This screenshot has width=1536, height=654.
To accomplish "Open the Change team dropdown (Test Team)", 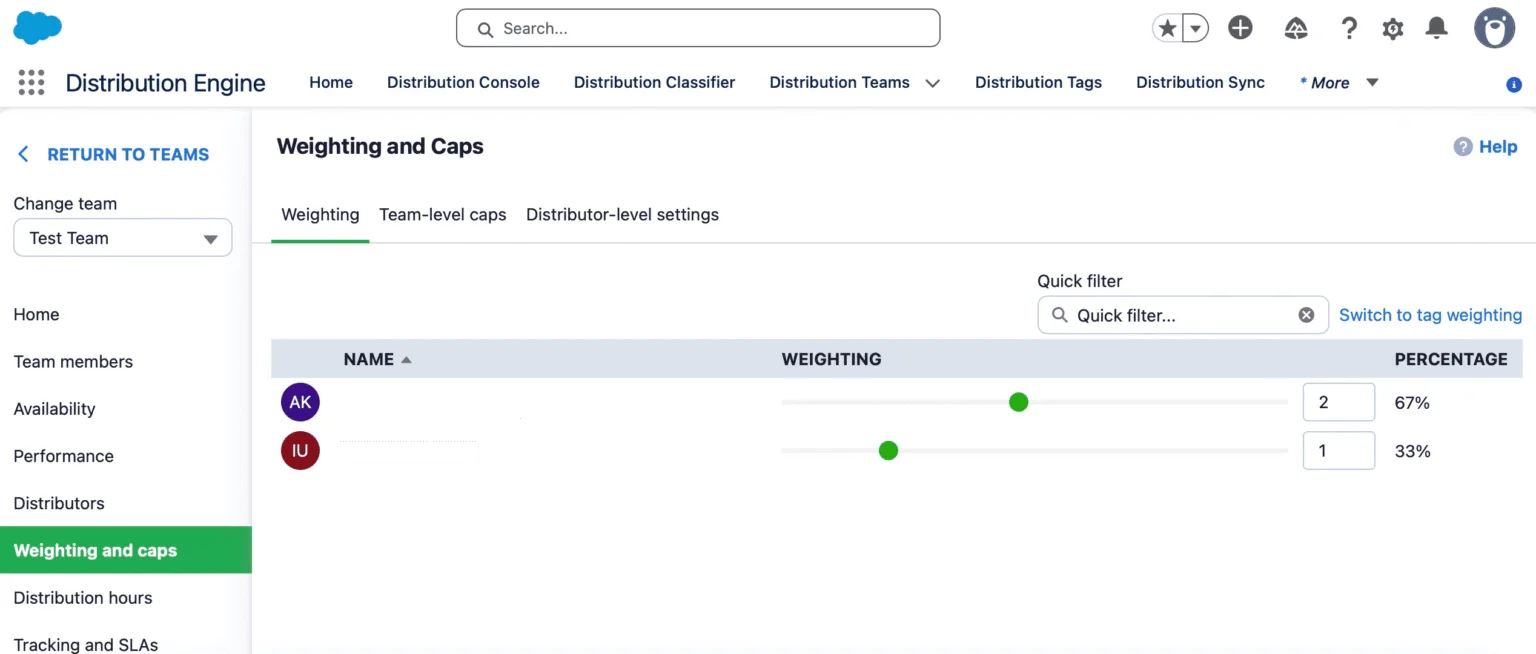I will (122, 238).
